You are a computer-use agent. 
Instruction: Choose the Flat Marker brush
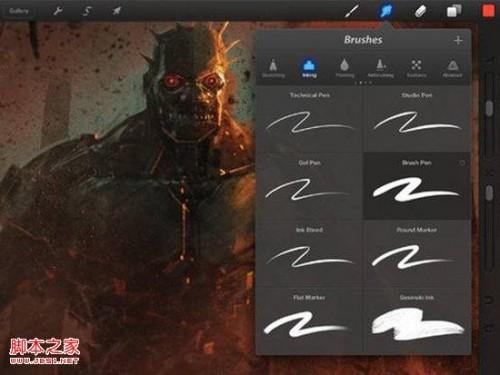309,321
